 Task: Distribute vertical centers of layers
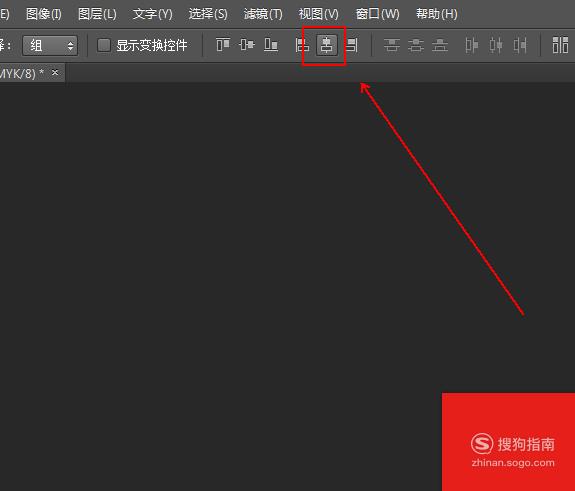(x=416, y=45)
